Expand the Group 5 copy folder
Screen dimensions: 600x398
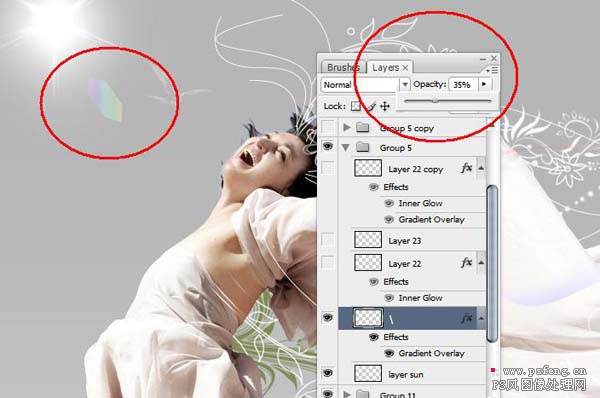pos(347,127)
